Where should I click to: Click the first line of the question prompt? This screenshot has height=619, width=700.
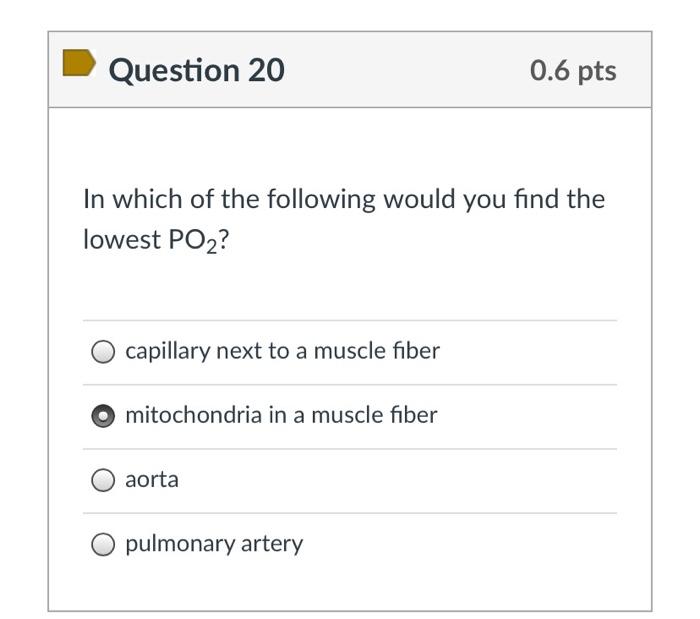344,199
